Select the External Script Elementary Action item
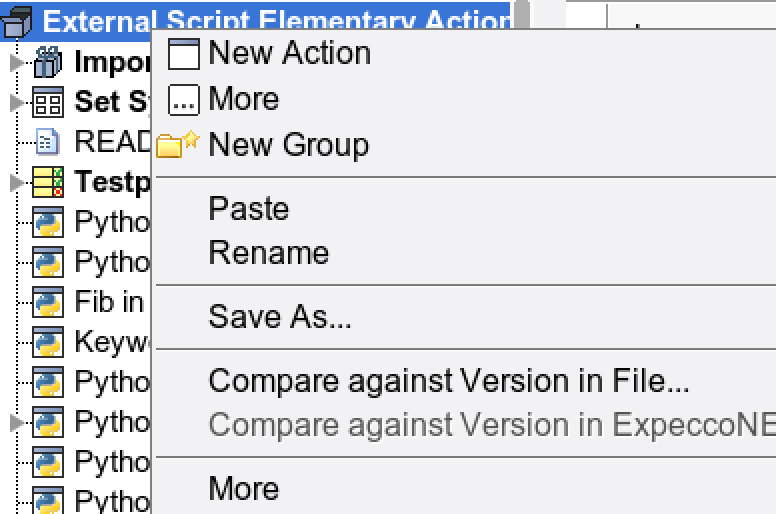This screenshot has width=776, height=514. point(276,22)
